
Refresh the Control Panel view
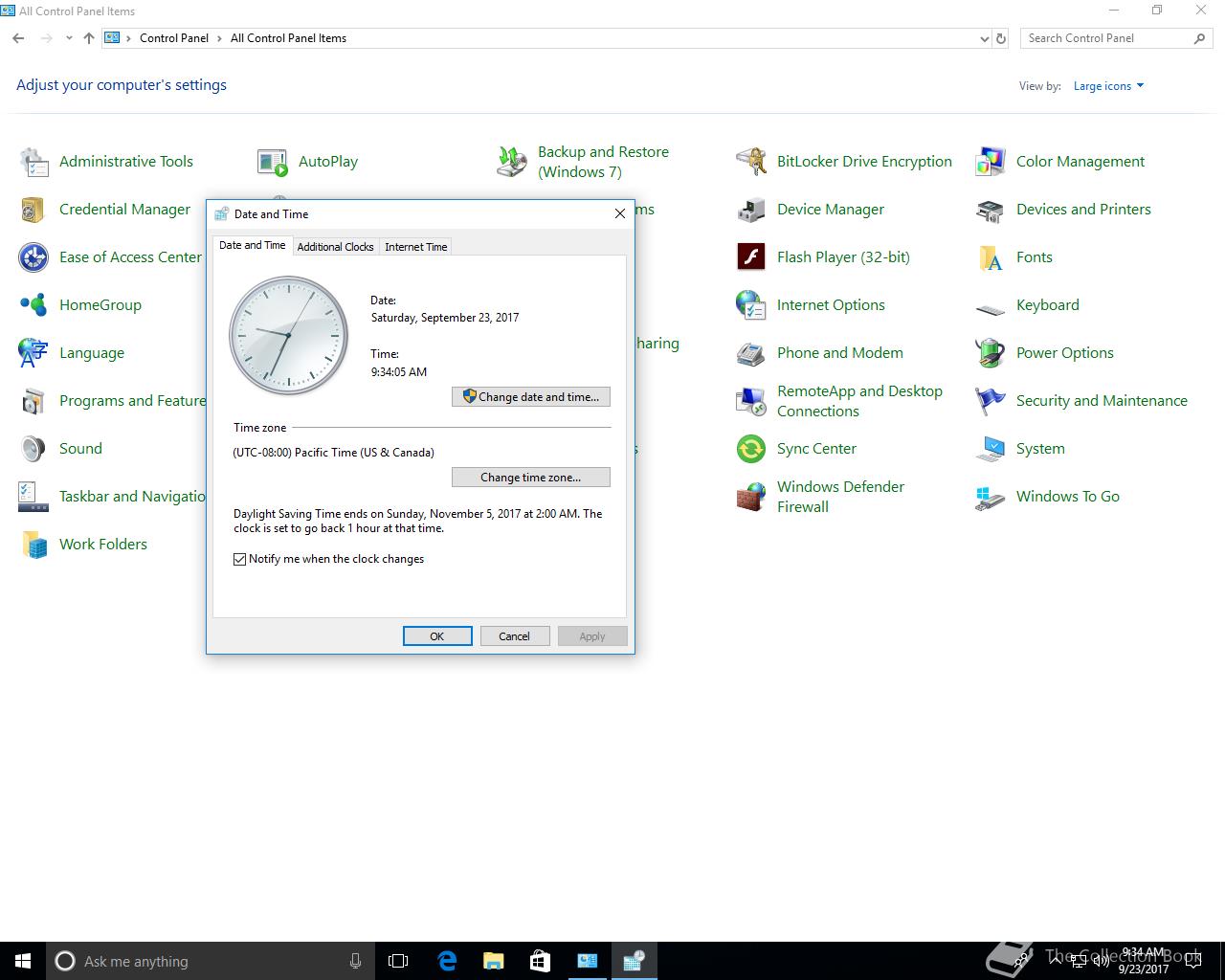tap(1001, 38)
